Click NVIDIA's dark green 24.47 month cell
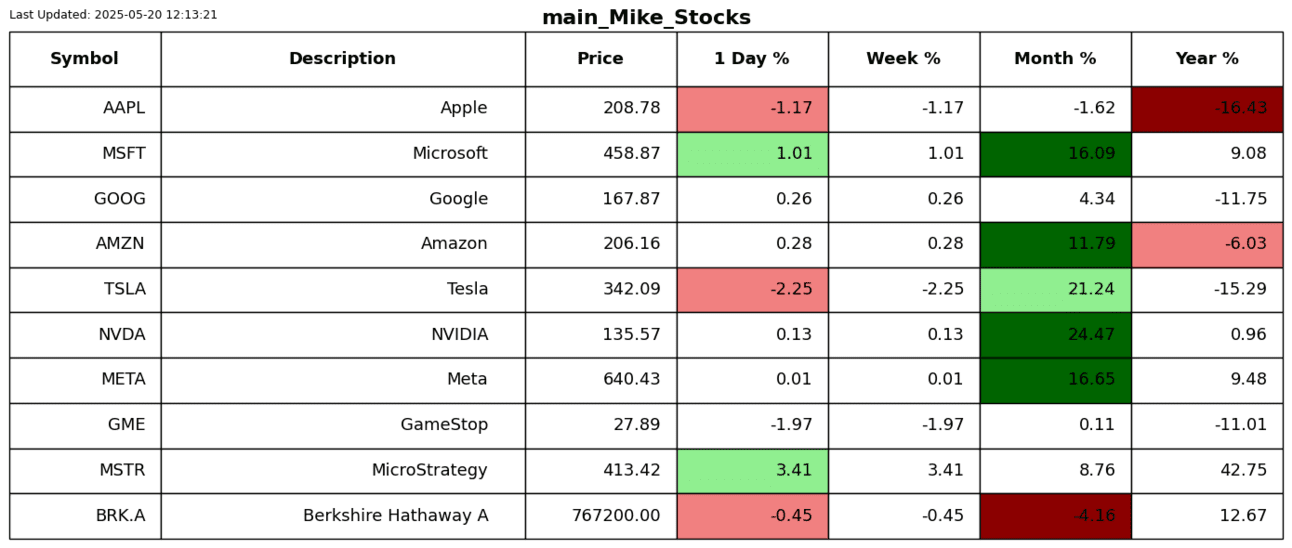1292x548 pixels. click(x=1055, y=335)
